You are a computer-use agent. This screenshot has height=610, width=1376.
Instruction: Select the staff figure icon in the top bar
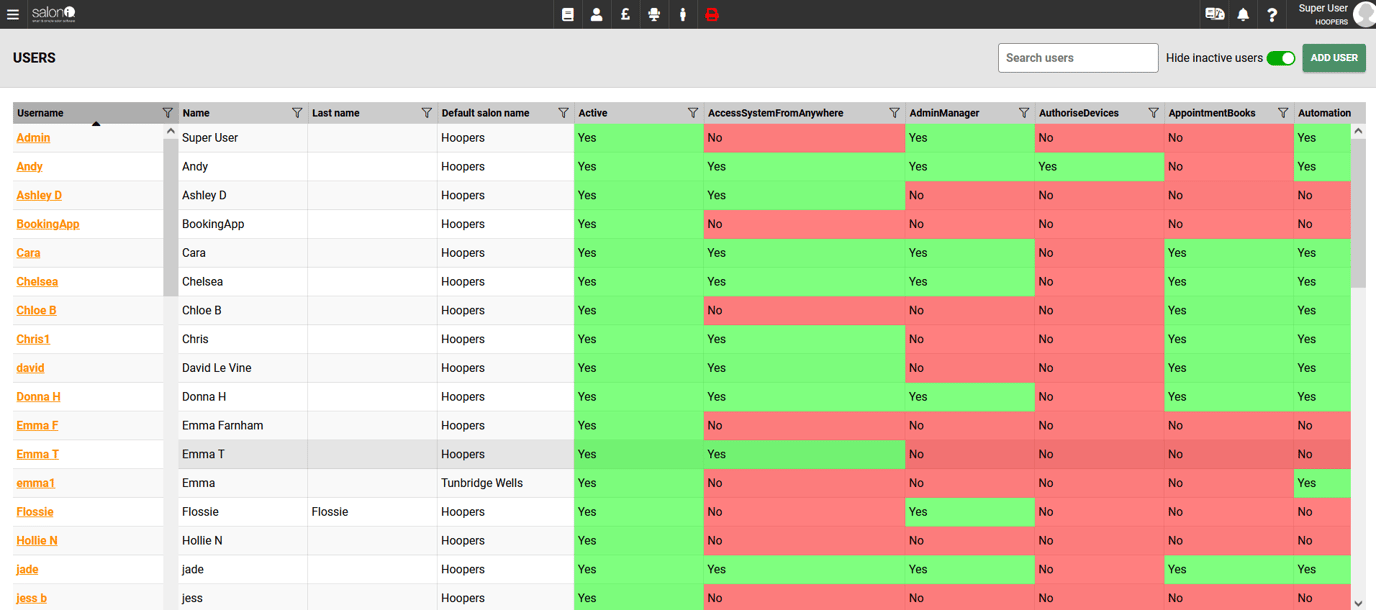click(682, 14)
